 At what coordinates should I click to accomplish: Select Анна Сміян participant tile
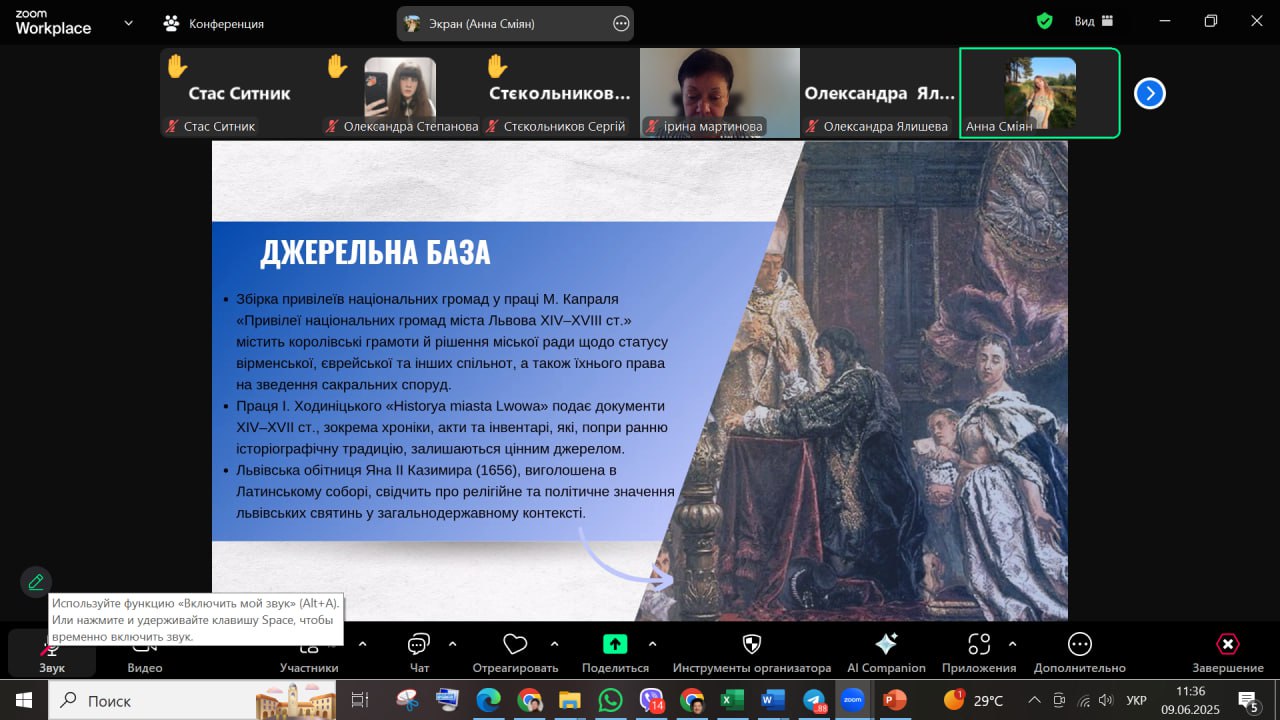tap(1040, 93)
